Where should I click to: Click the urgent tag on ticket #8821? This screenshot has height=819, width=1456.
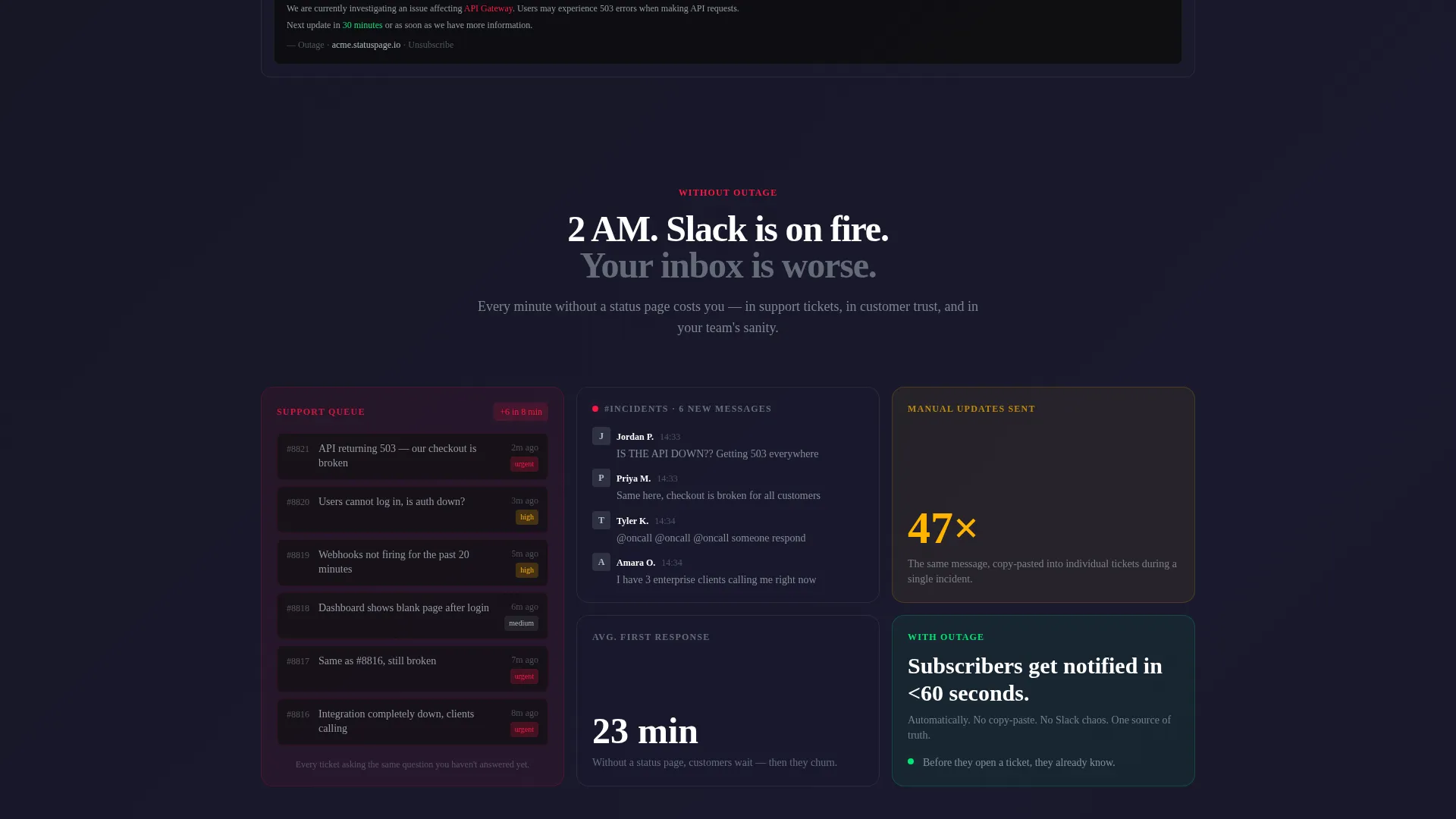coord(524,464)
